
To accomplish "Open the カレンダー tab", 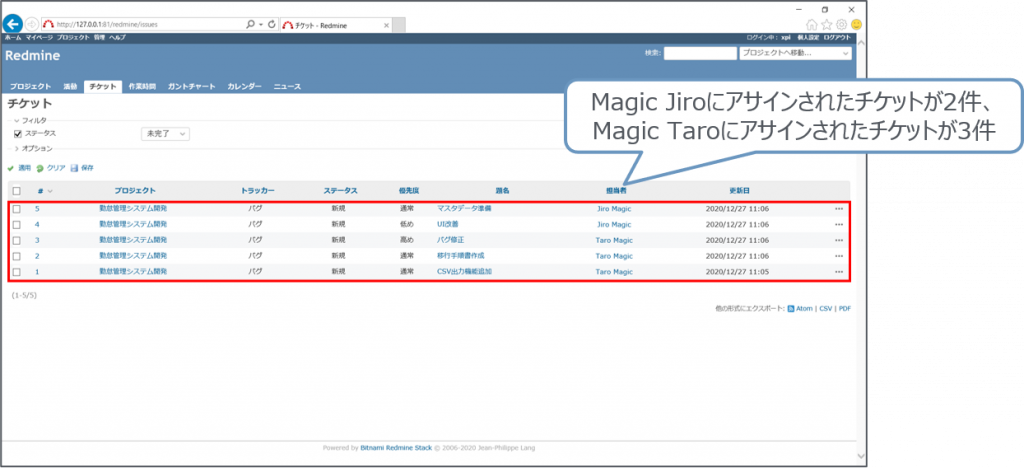I will (244, 87).
